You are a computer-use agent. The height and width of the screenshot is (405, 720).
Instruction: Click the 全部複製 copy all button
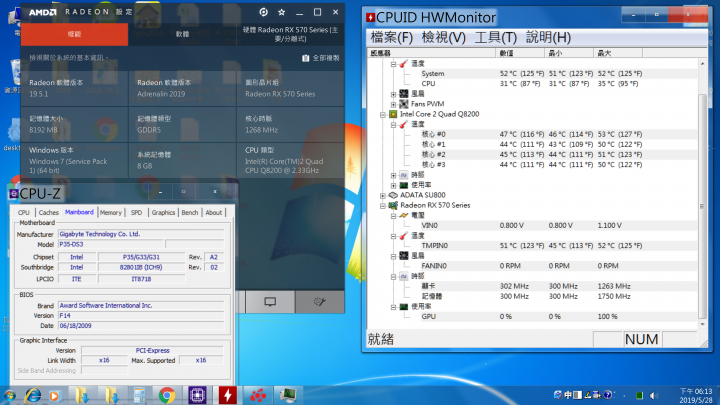point(321,58)
